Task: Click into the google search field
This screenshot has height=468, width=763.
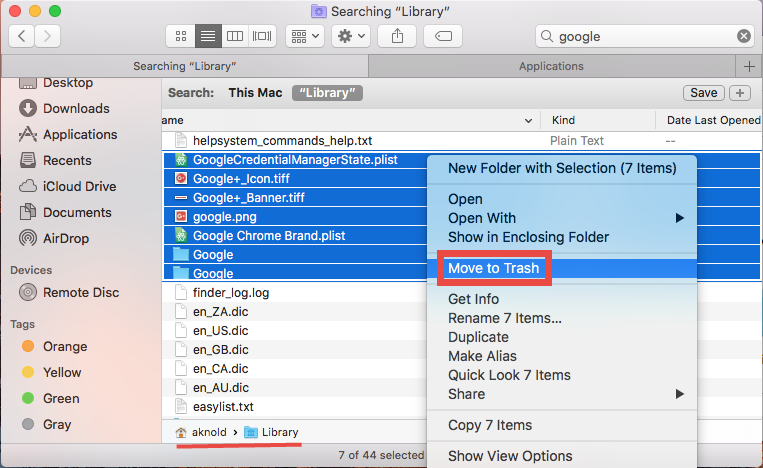Action: [645, 36]
